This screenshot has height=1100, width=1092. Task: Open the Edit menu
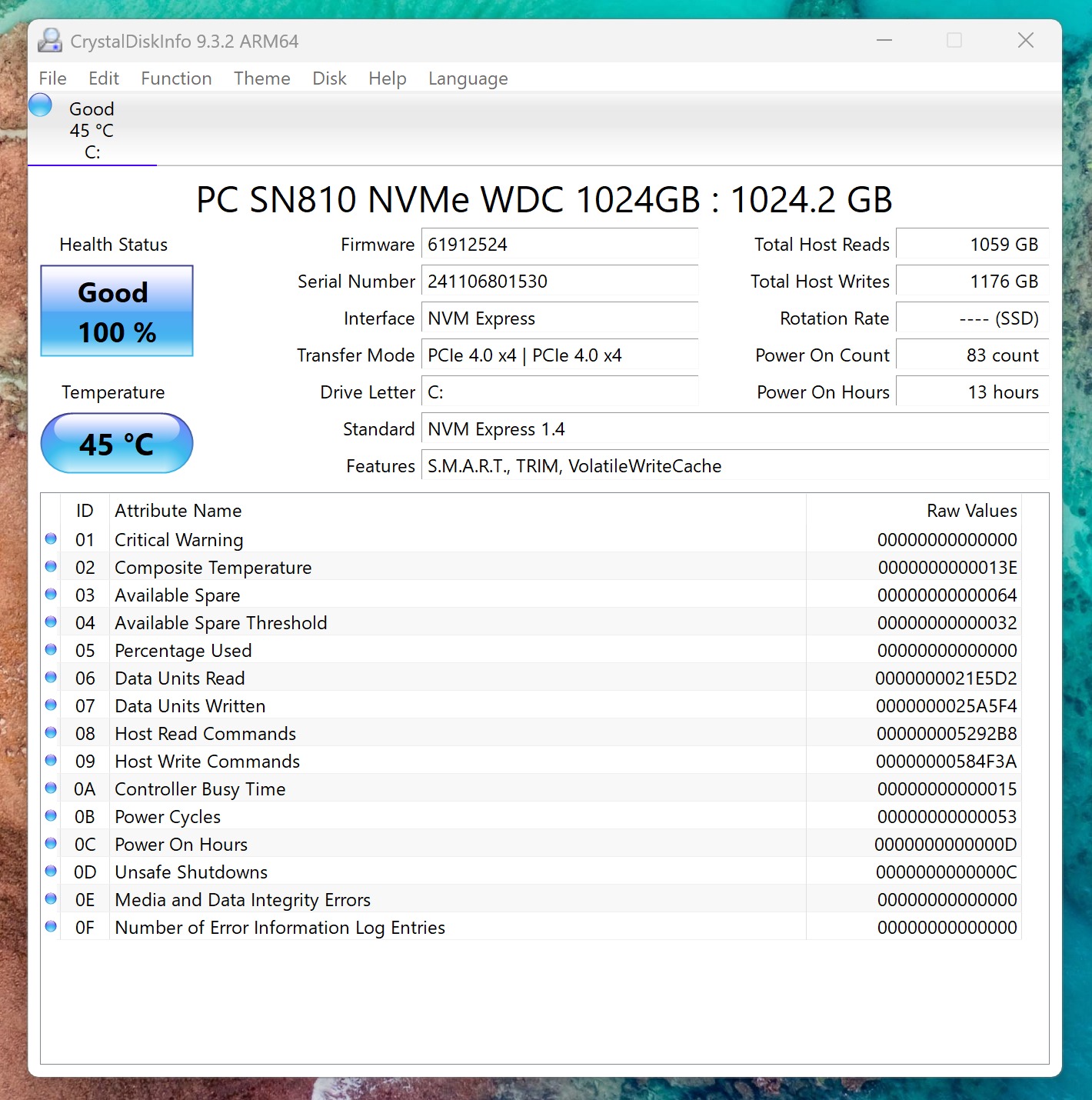(103, 78)
